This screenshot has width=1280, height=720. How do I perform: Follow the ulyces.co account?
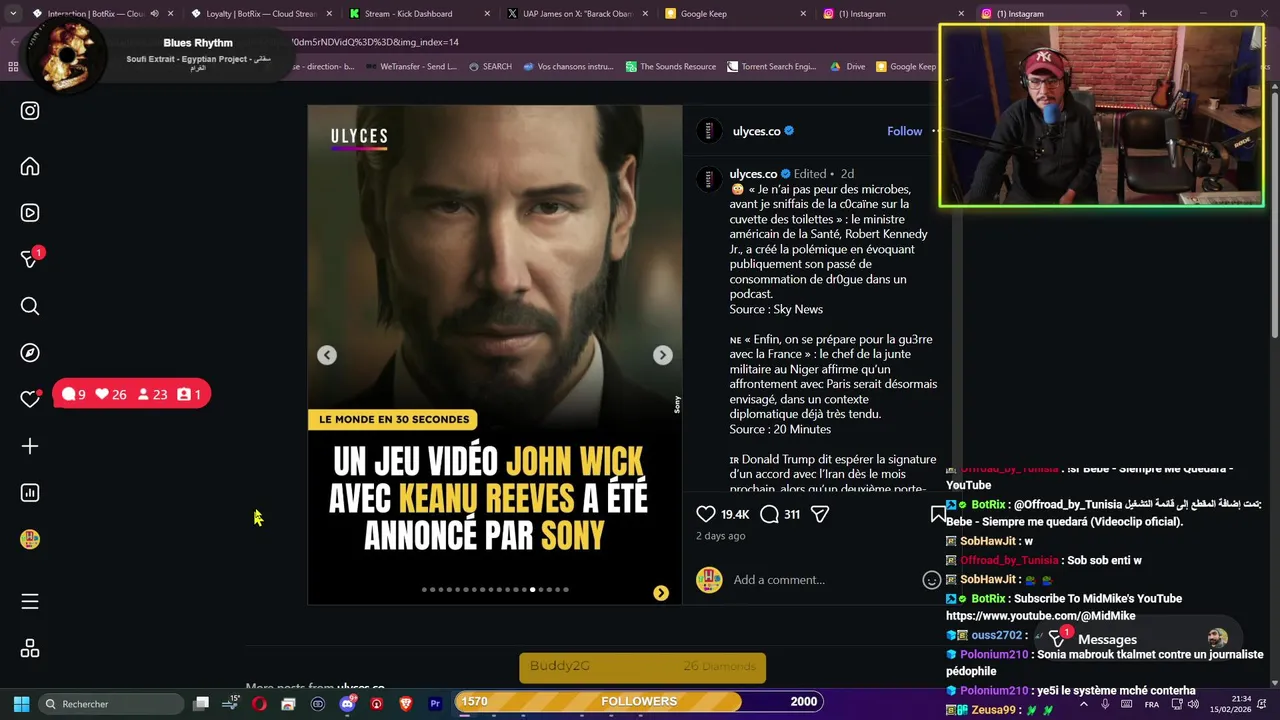coord(904,131)
